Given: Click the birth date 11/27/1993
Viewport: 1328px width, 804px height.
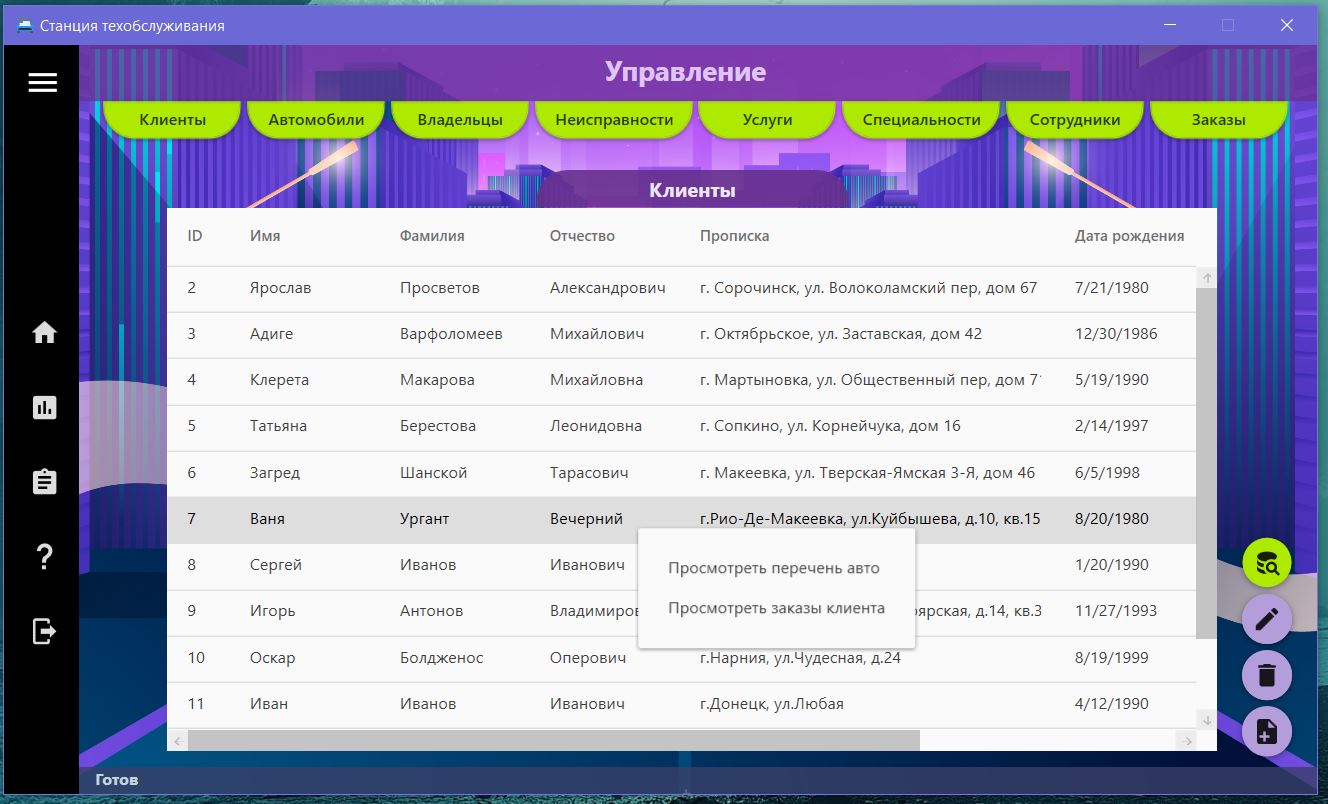Looking at the screenshot, I should coord(1116,611).
